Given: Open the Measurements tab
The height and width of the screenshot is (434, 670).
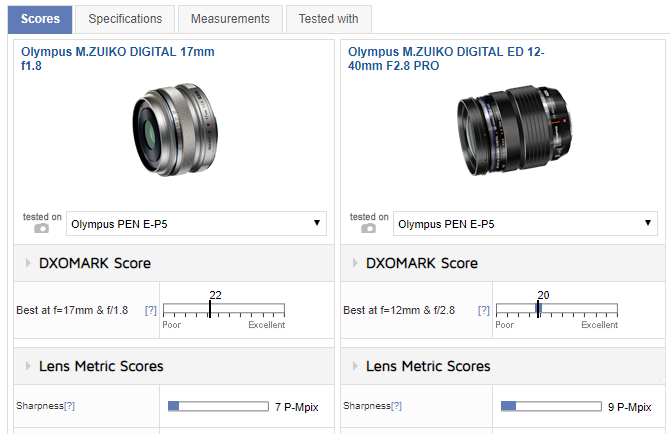Looking at the screenshot, I should tap(230, 19).
